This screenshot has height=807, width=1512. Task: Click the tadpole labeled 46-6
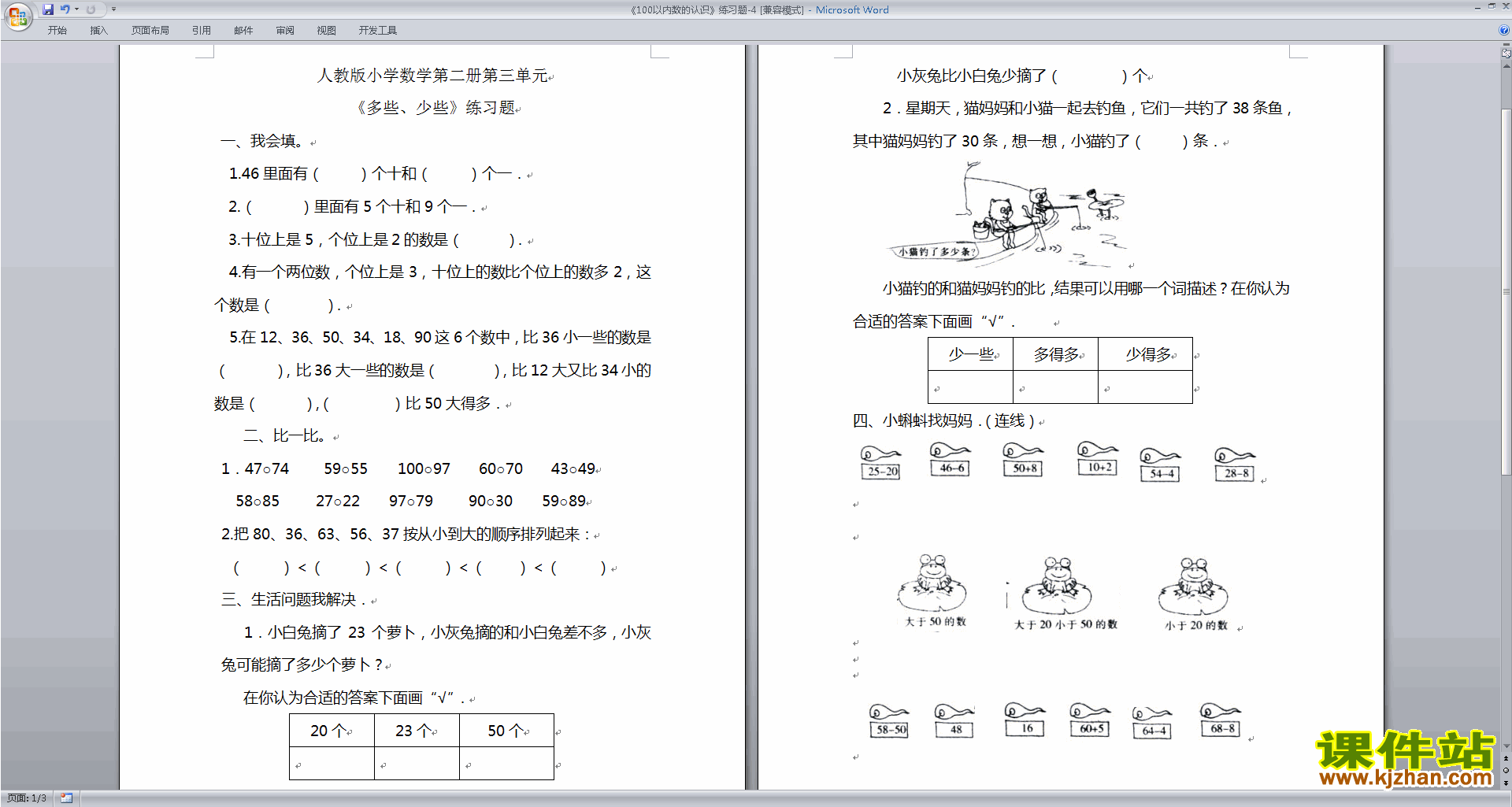(x=951, y=459)
